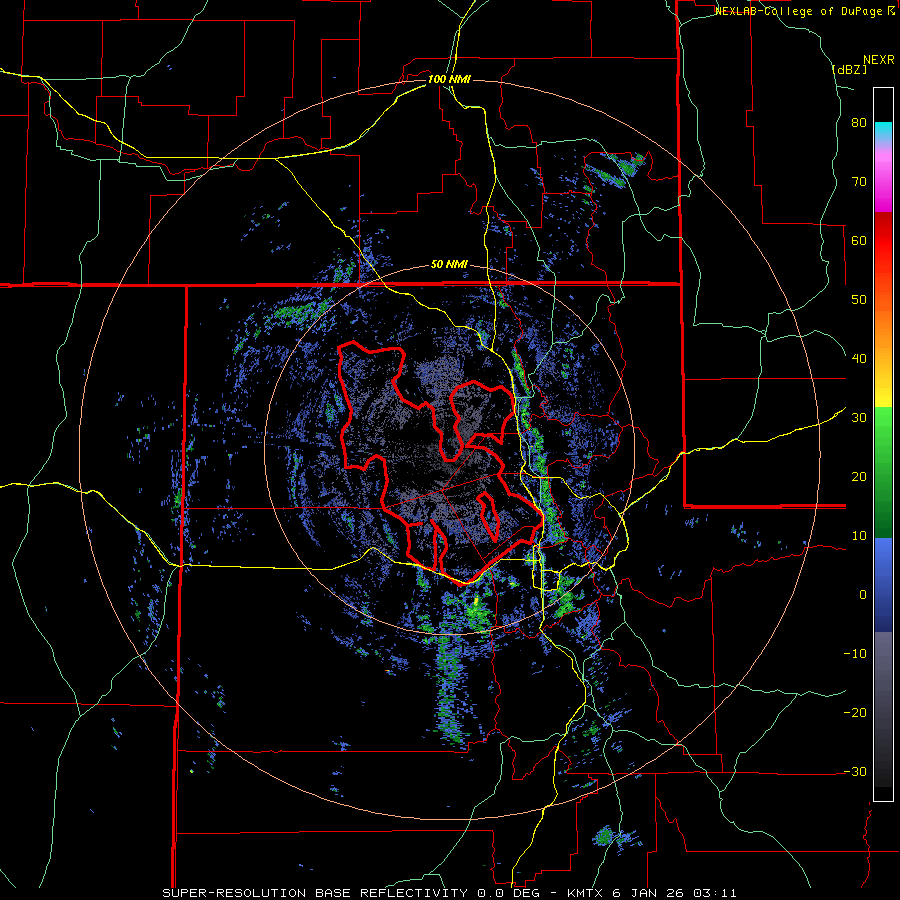Click the 50 NMI range ring label
900x900 pixels.
(x=449, y=265)
